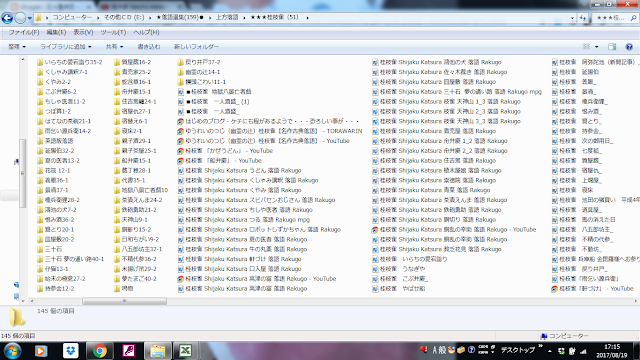
Task: Show hidden tray icons arrow
Action: (549, 351)
